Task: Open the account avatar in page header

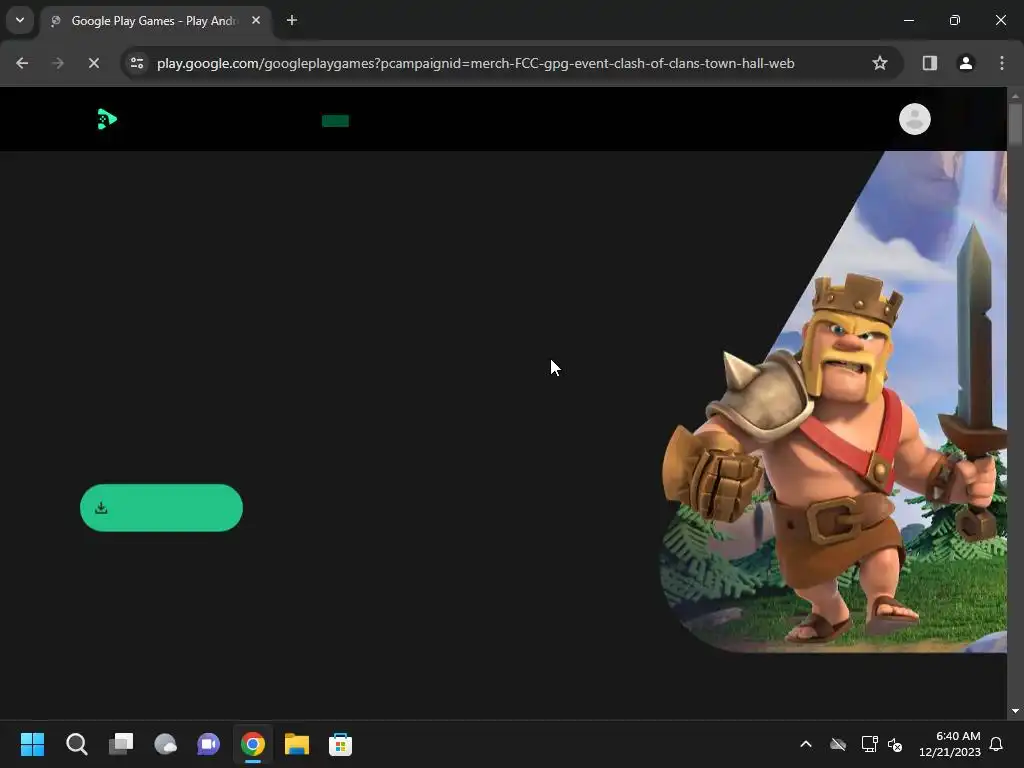Action: point(914,119)
